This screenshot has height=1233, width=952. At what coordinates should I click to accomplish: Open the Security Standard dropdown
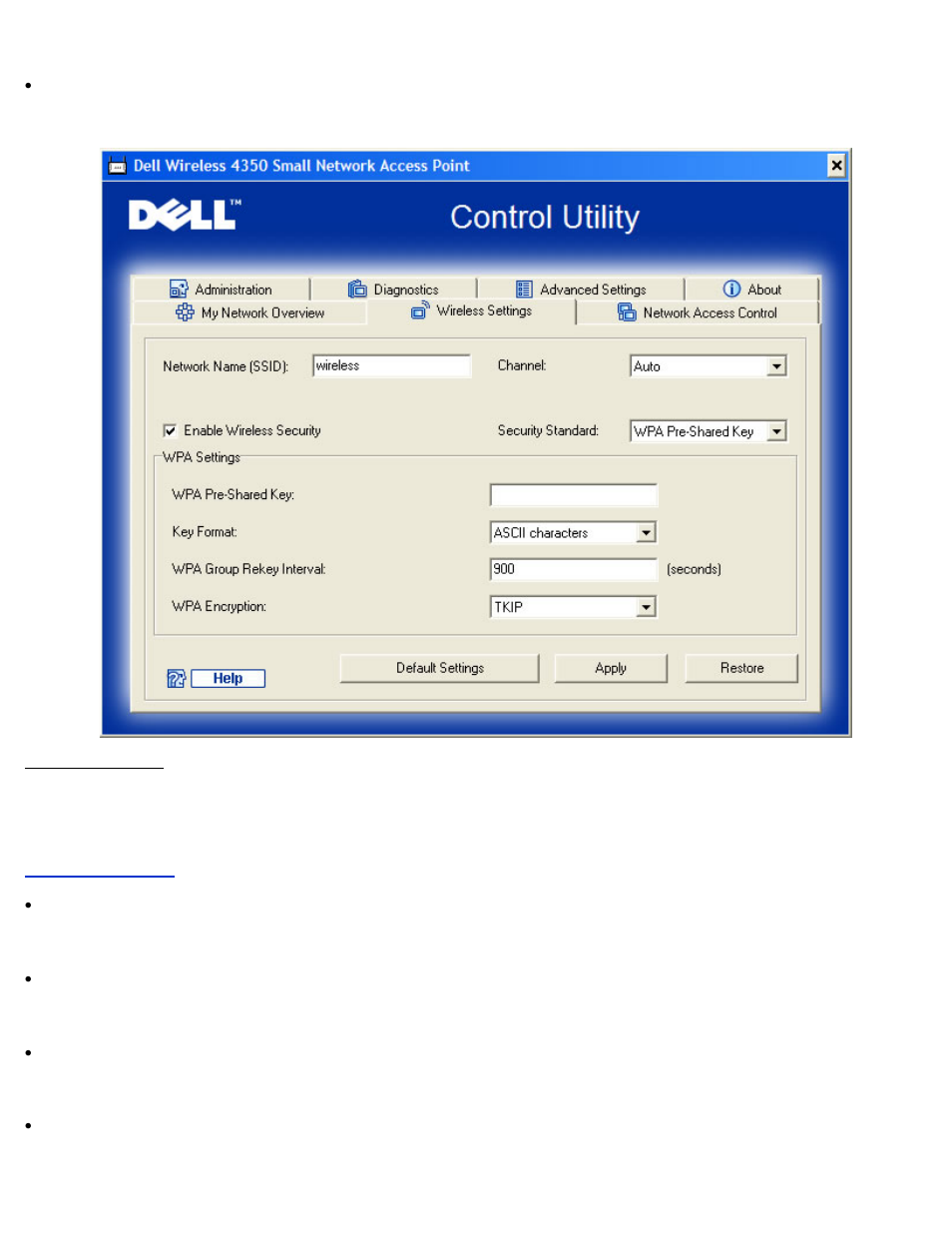tap(776, 431)
